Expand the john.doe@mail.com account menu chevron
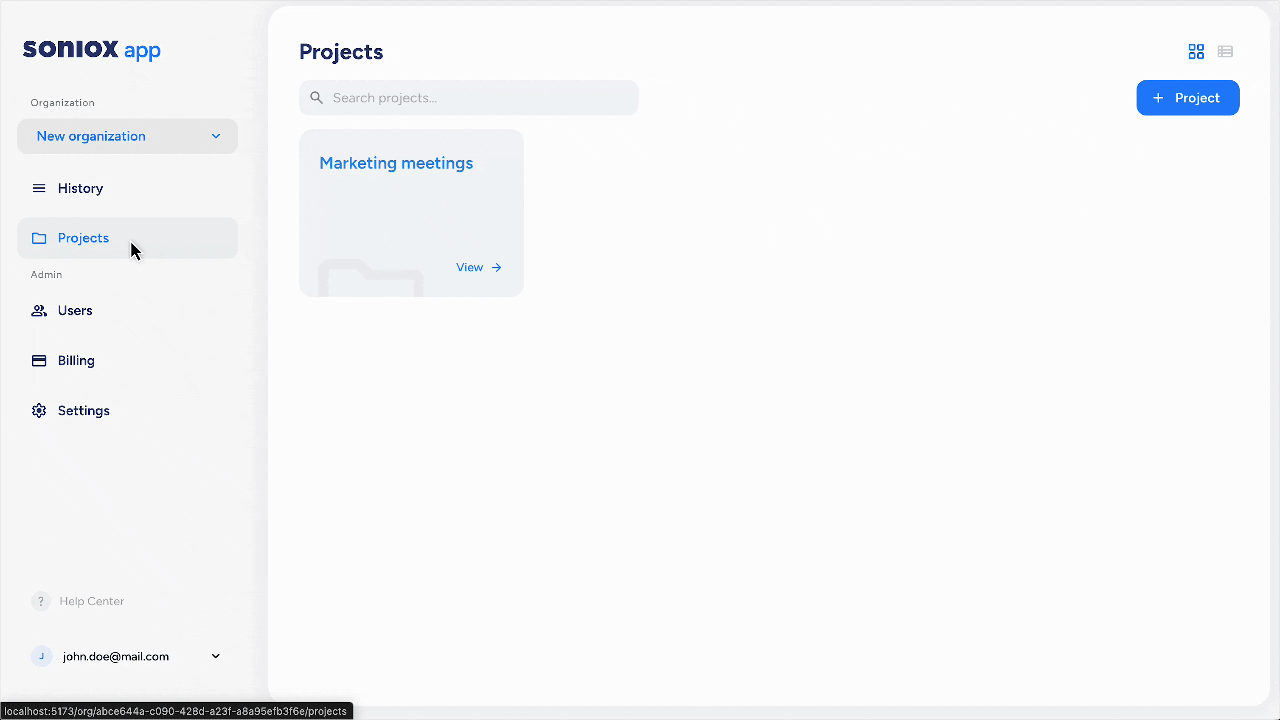This screenshot has width=1280, height=720. [215, 656]
